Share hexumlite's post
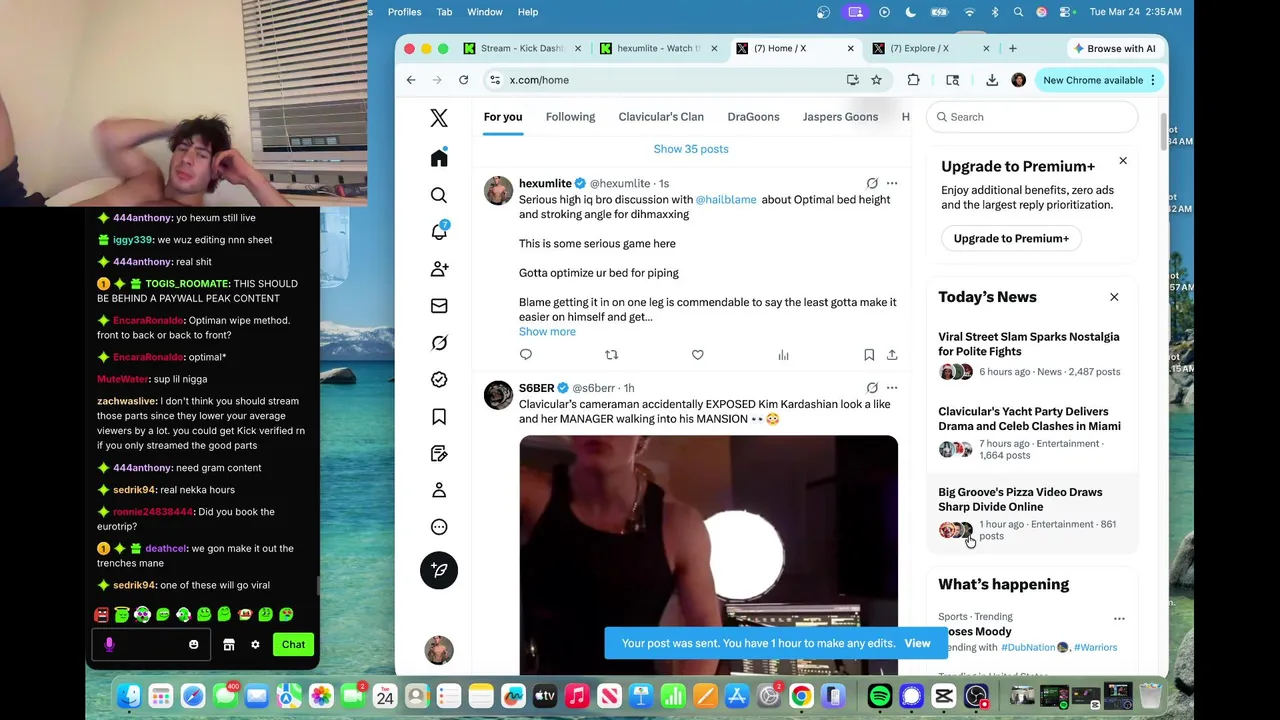 pyautogui.click(x=892, y=354)
